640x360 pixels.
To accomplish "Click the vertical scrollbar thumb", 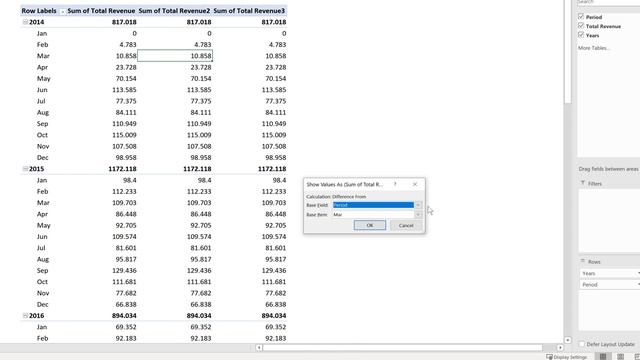I will point(568,51).
